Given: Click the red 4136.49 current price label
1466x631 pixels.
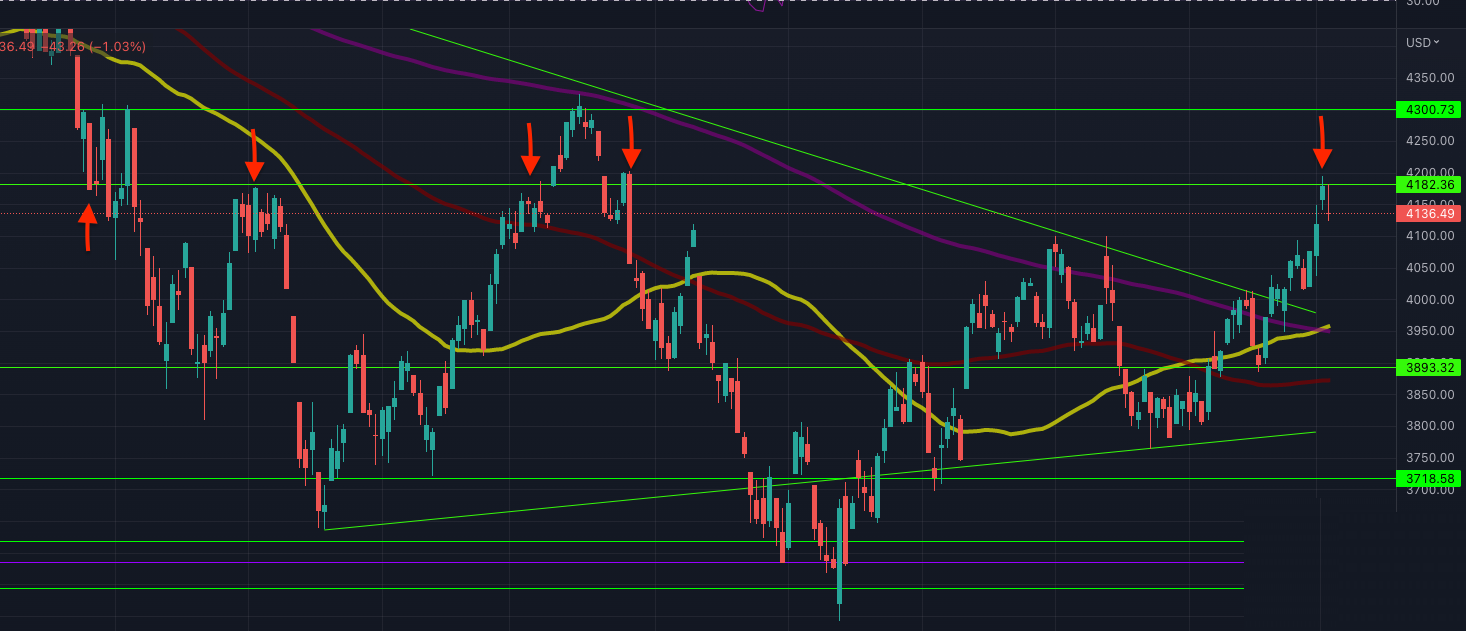Looking at the screenshot, I should tap(1427, 213).
